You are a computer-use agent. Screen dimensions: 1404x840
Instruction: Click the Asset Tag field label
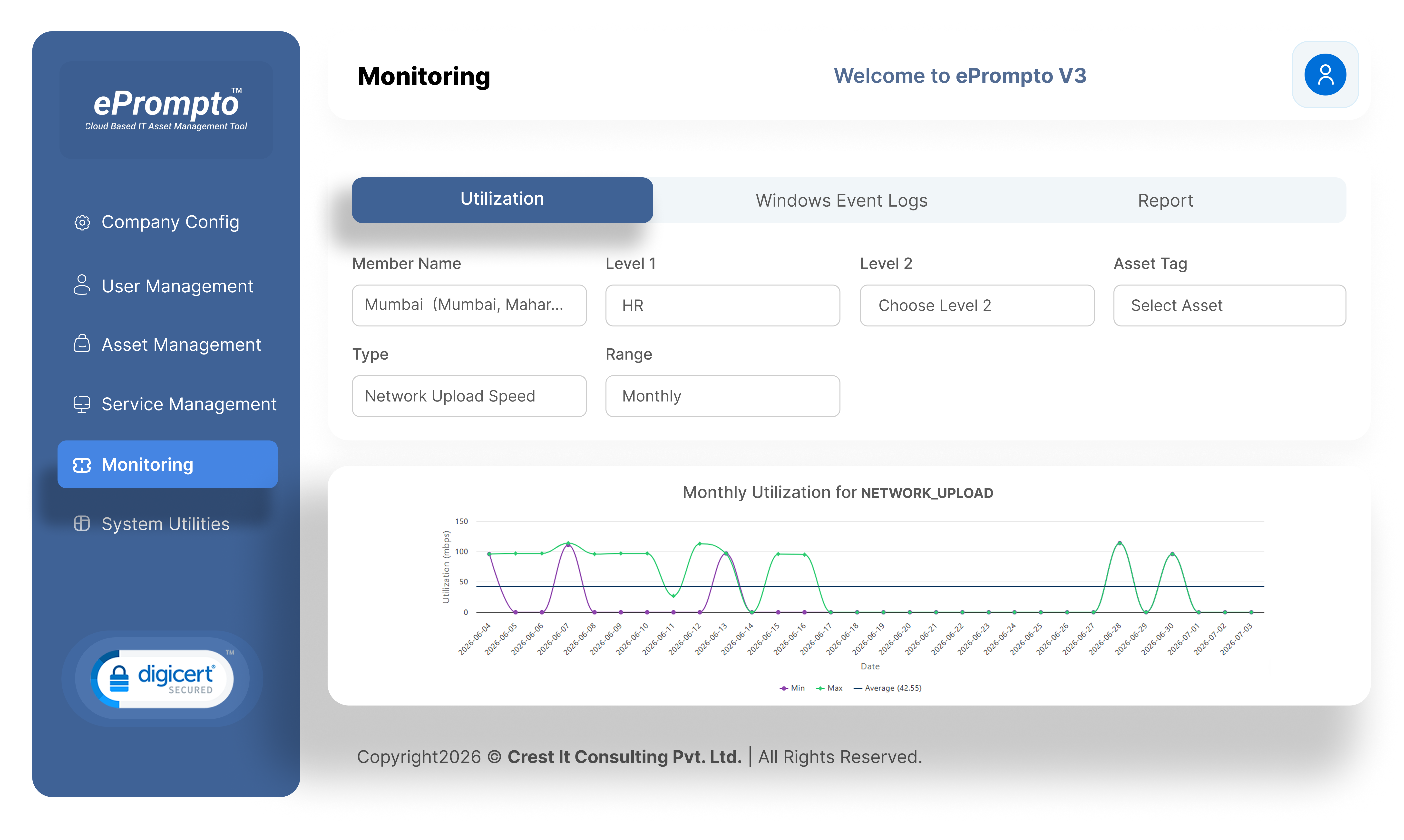1150,264
